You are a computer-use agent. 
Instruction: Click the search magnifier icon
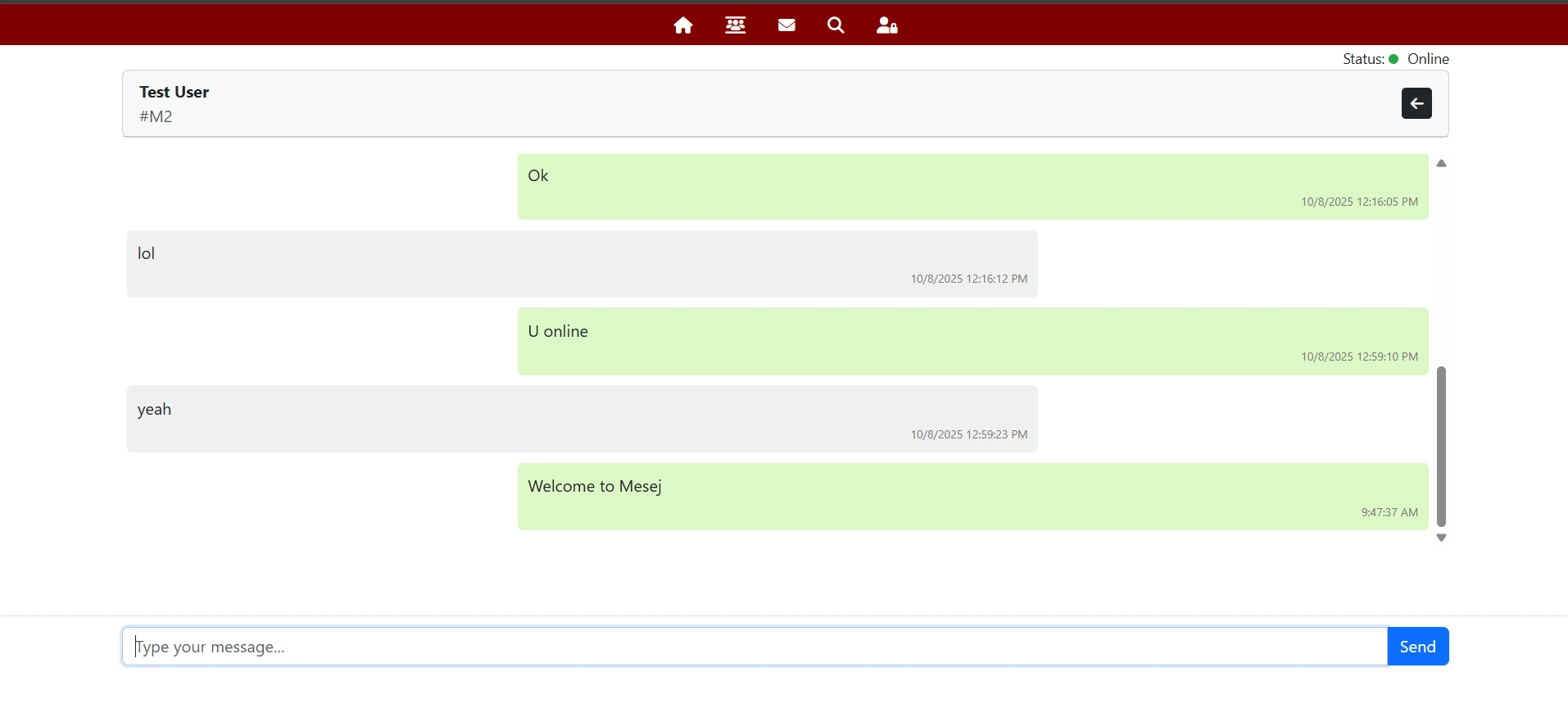pyautogui.click(x=836, y=25)
